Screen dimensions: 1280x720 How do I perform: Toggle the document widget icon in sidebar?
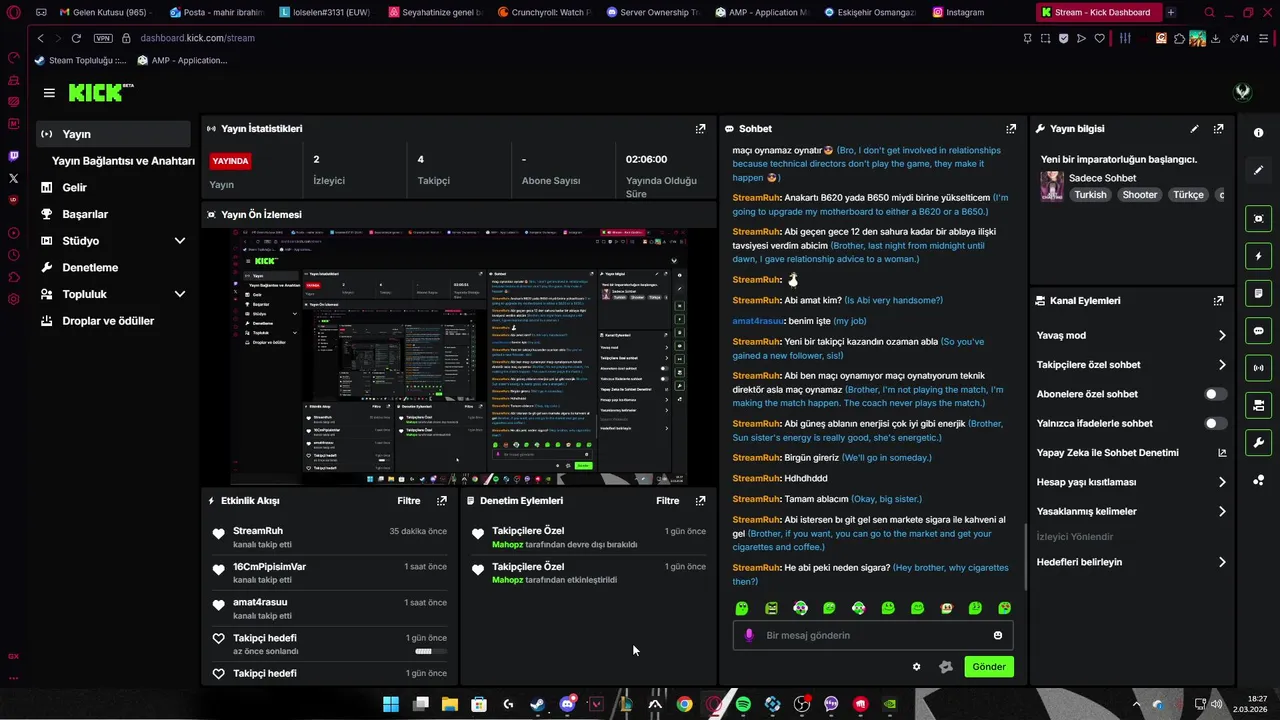pyautogui.click(x=1258, y=293)
